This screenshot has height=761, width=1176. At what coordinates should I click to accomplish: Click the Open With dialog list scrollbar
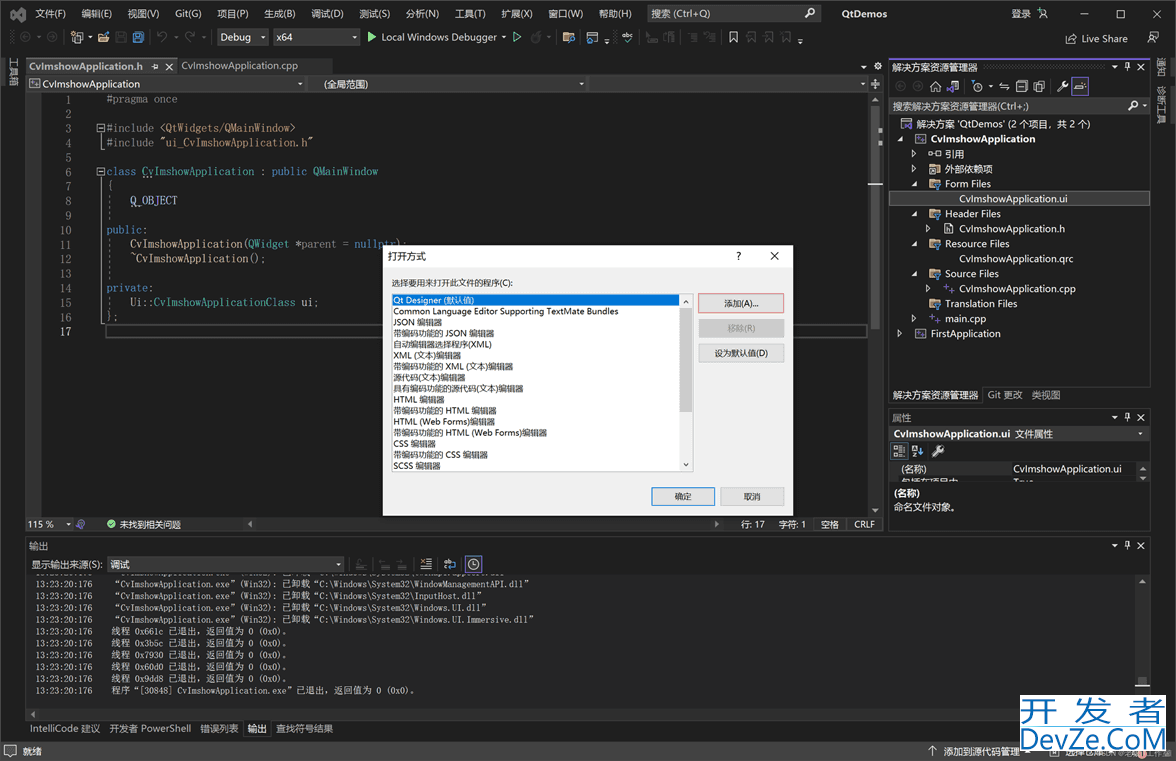[686, 359]
